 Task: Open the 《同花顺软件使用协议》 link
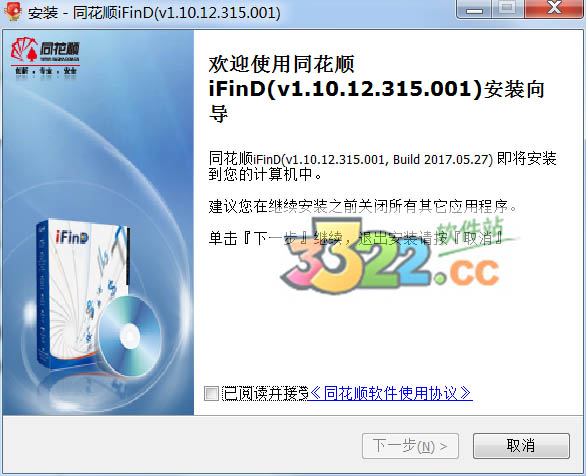click(x=391, y=393)
